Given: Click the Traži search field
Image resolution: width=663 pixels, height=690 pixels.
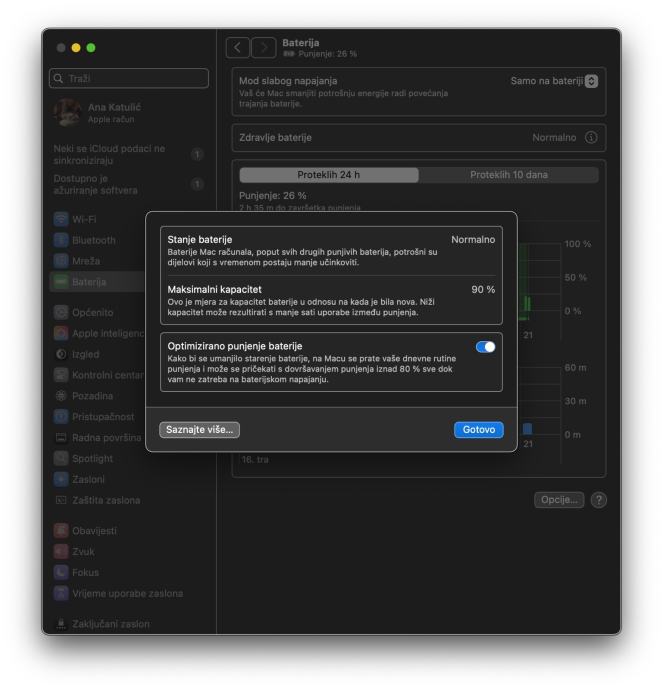Looking at the screenshot, I should coord(129,78).
